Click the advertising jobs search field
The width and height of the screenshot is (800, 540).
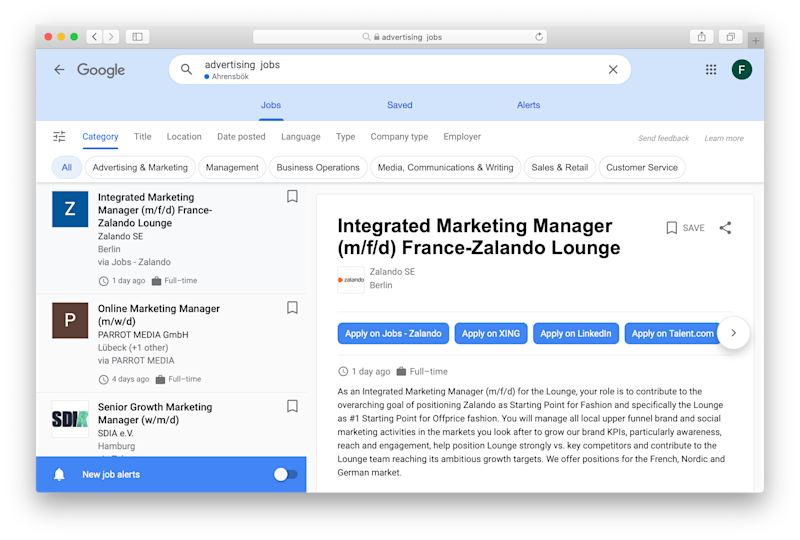pos(400,69)
